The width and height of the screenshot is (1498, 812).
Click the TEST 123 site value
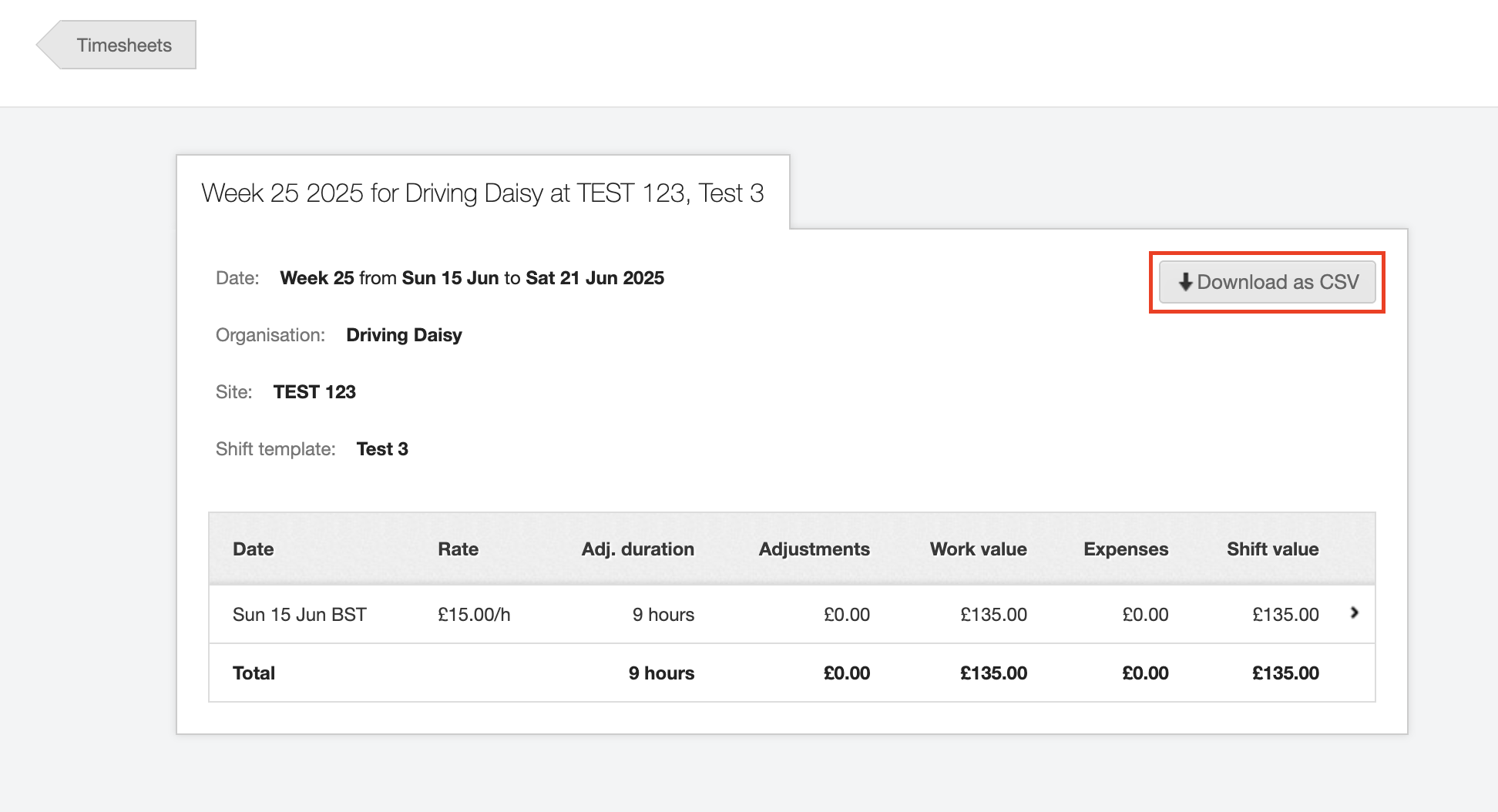tap(314, 392)
